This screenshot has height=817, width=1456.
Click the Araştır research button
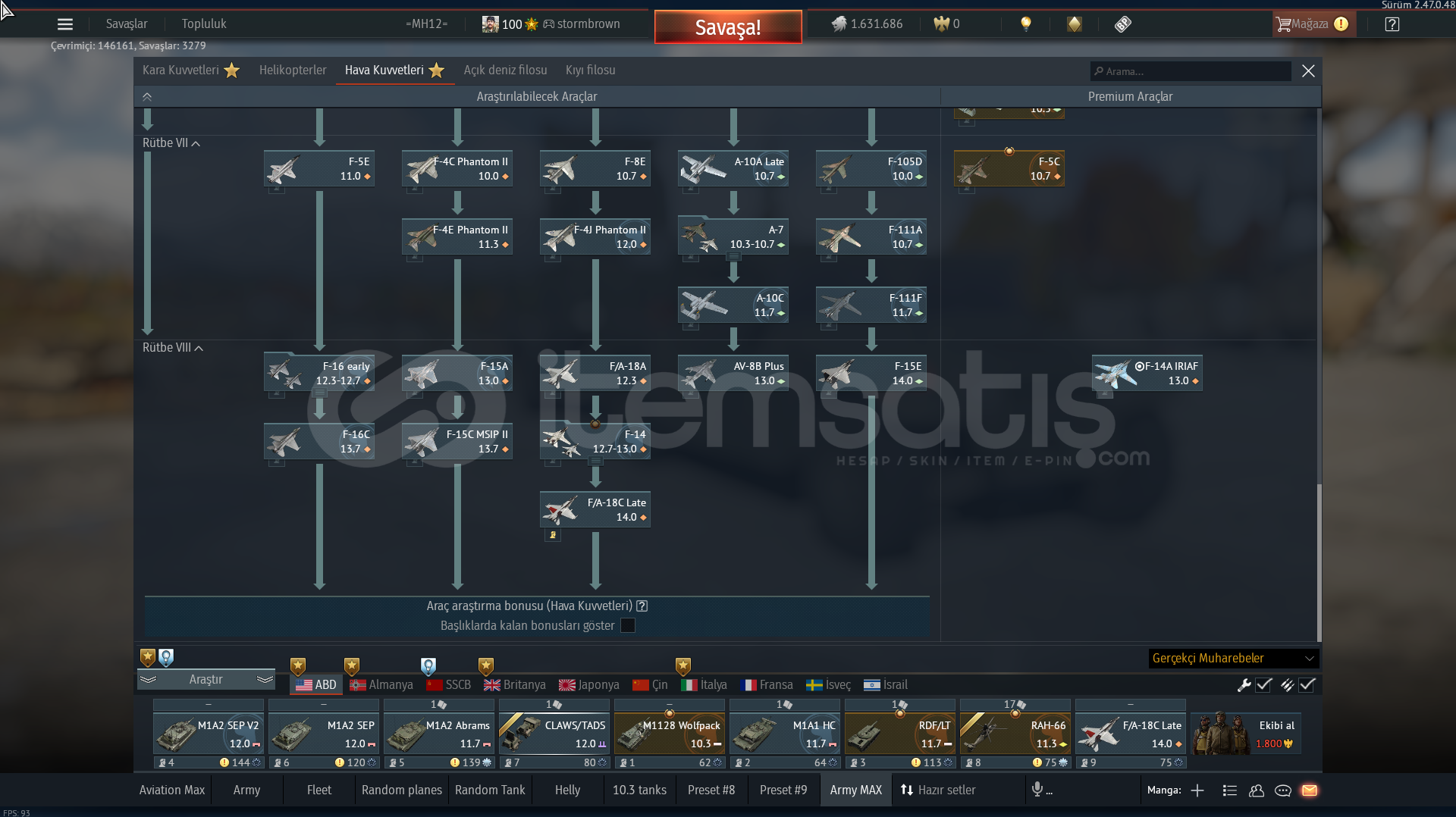[x=206, y=680]
